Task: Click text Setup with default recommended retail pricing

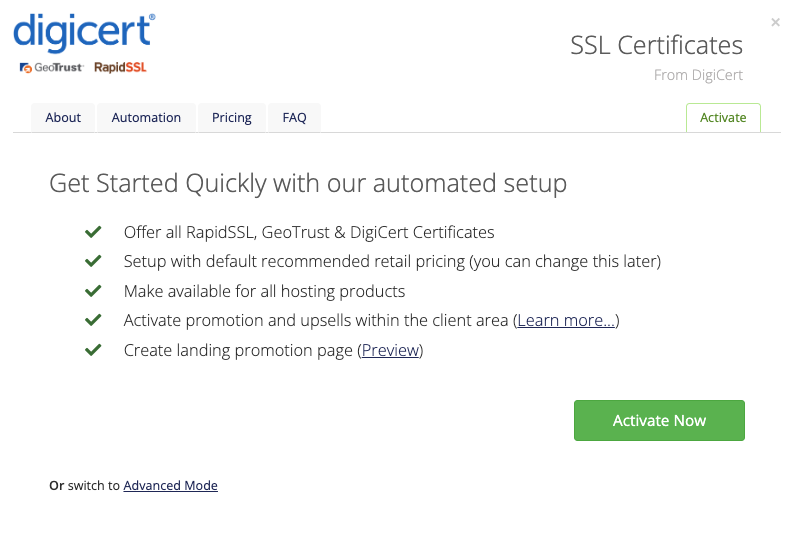Action: pyautogui.click(x=392, y=261)
